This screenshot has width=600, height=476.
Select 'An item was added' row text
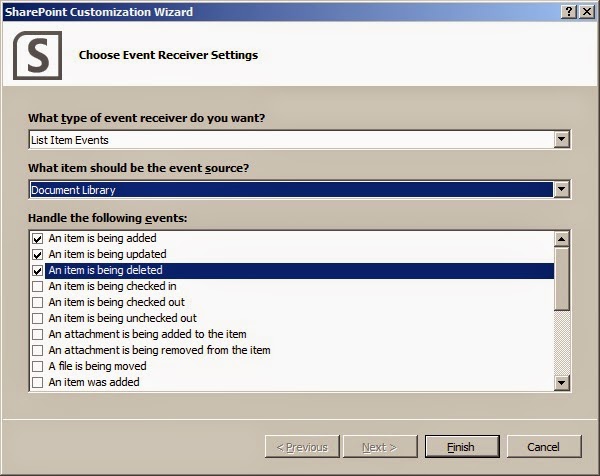click(x=94, y=382)
